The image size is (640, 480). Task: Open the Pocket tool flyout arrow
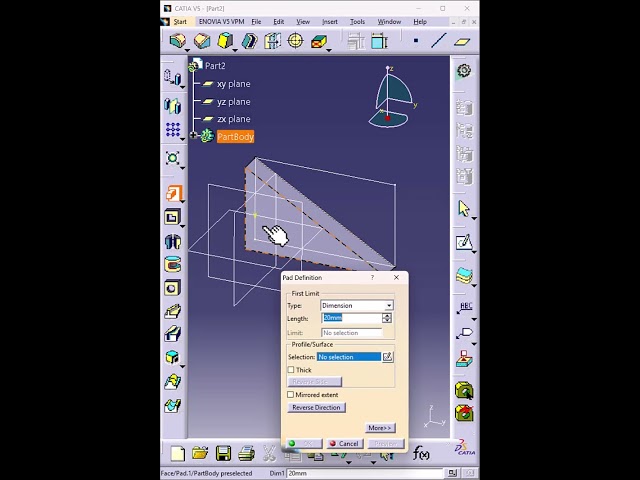[182, 227]
